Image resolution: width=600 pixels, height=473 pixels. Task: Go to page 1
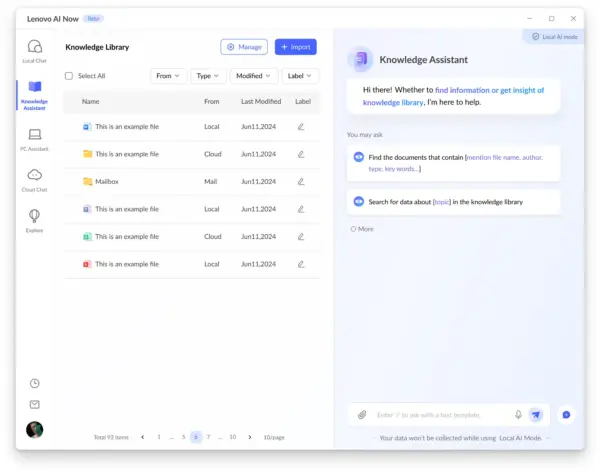coord(159,437)
